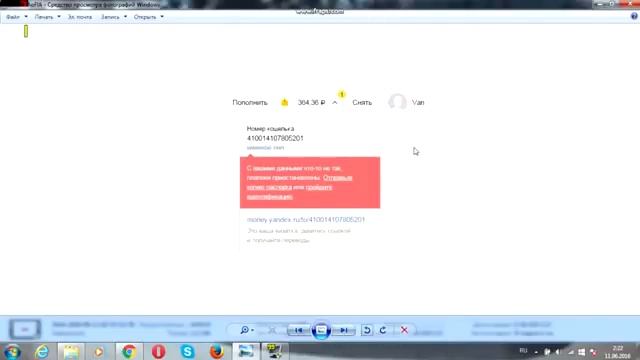
Task: Open Opera browser from taskbar
Action: (x=158, y=351)
